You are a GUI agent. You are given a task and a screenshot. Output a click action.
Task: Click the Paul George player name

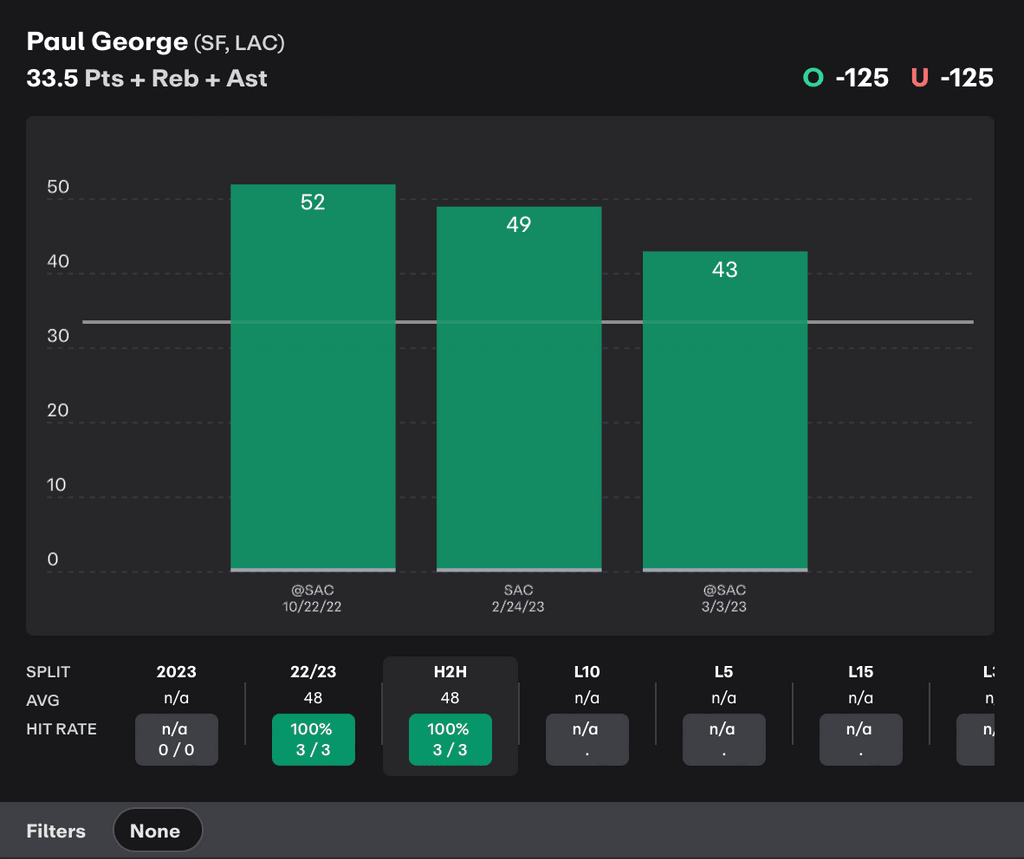coord(107,42)
